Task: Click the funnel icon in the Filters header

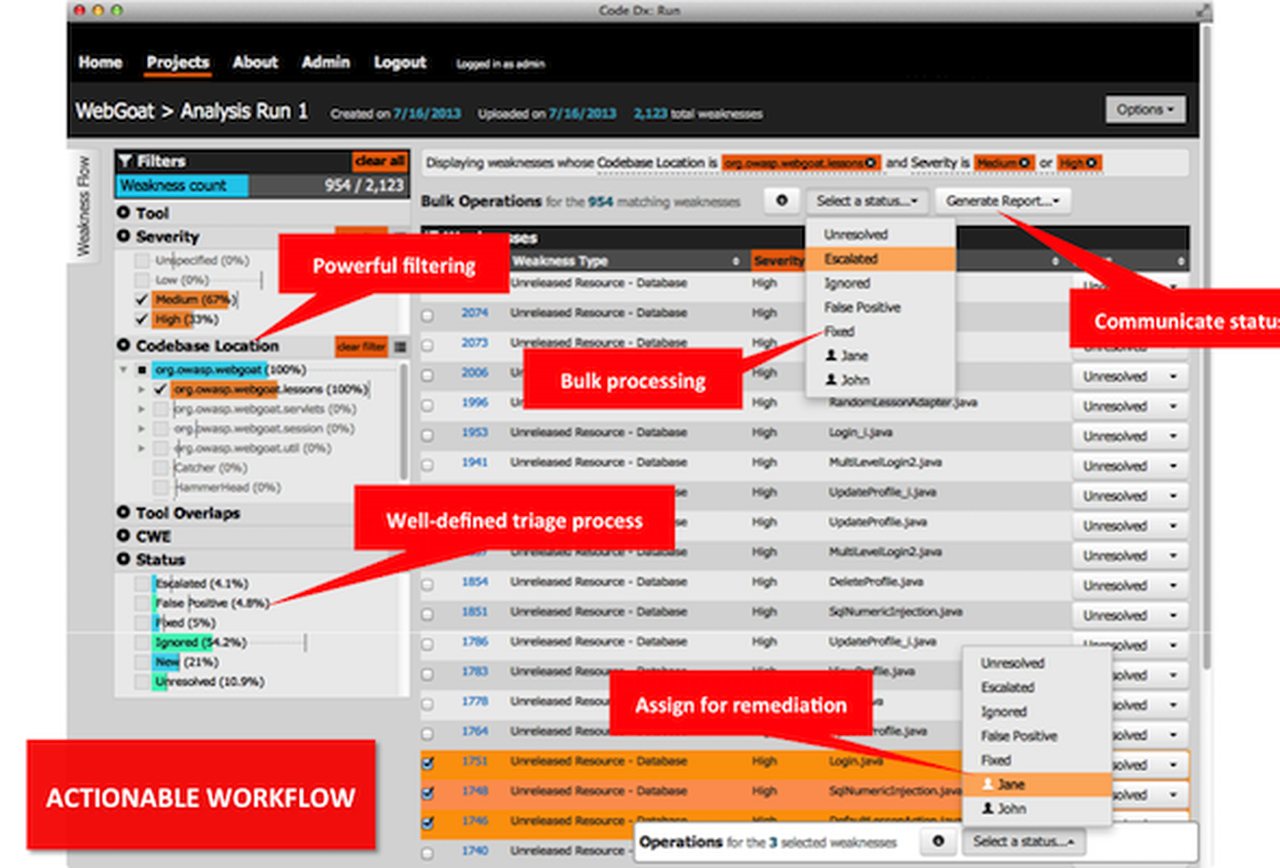Action: tap(125, 160)
